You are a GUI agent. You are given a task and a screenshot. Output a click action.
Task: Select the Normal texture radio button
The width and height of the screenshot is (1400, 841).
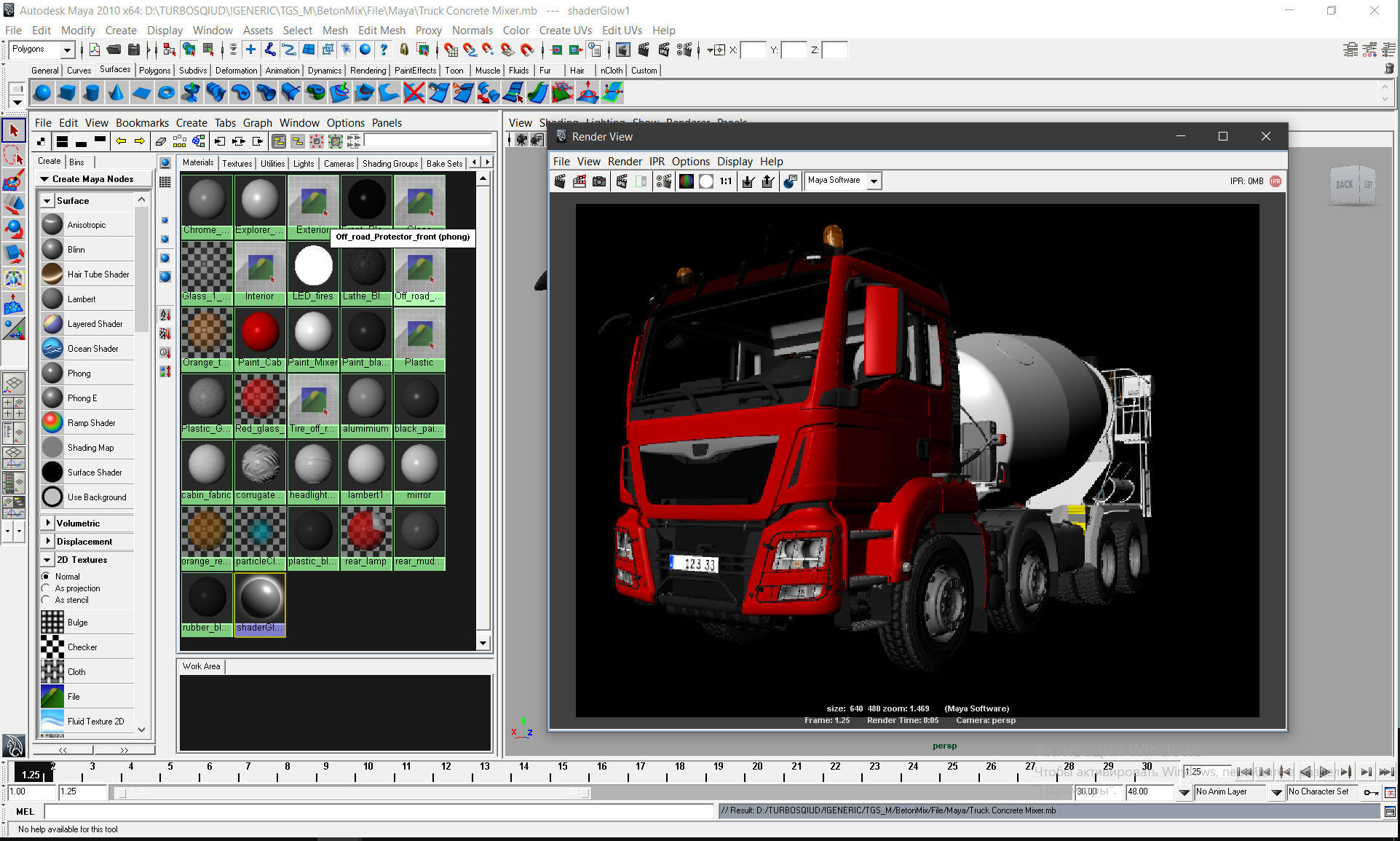coord(46,576)
